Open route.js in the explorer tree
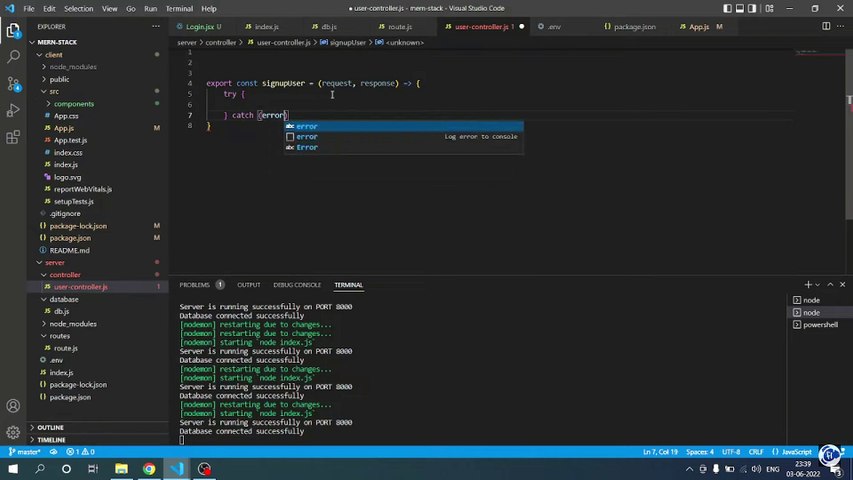The height and width of the screenshot is (480, 853). point(66,348)
